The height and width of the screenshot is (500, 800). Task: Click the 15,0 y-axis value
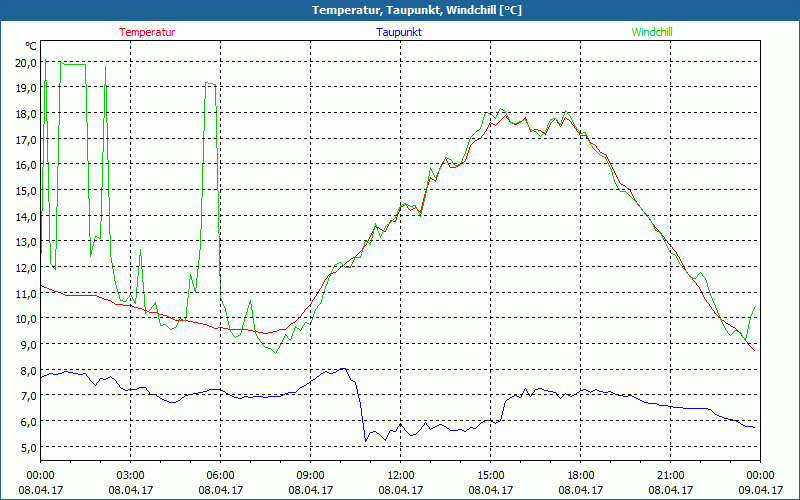click(27, 191)
